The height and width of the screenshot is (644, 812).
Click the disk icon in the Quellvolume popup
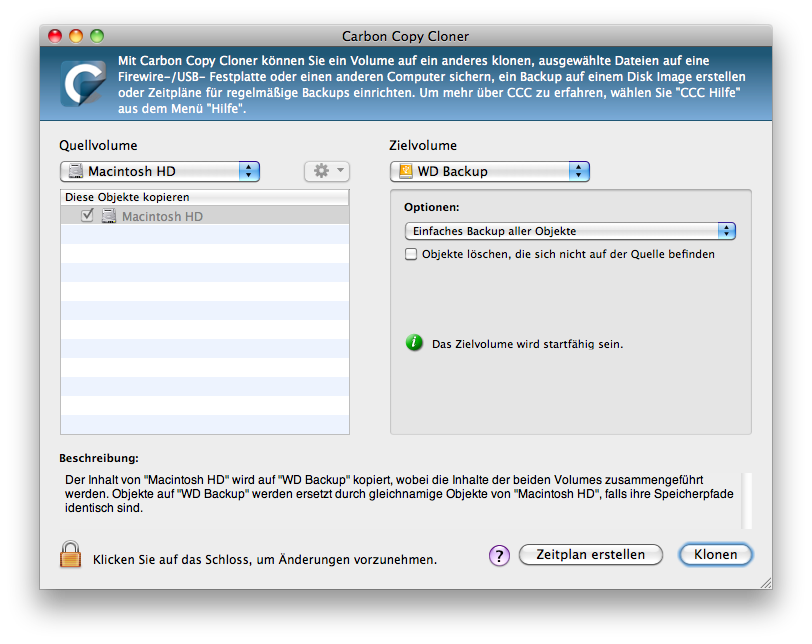[x=76, y=171]
